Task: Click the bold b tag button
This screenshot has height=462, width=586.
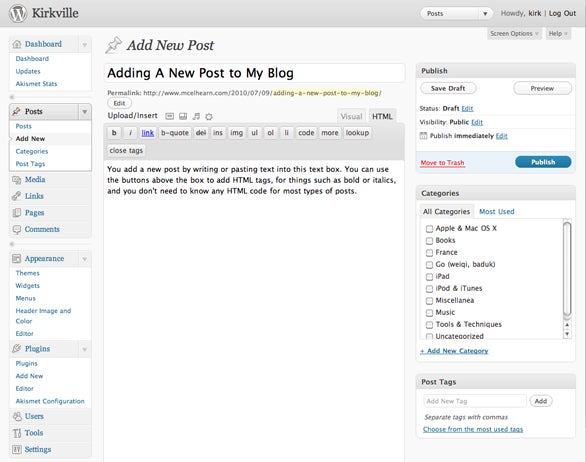Action: tap(114, 133)
